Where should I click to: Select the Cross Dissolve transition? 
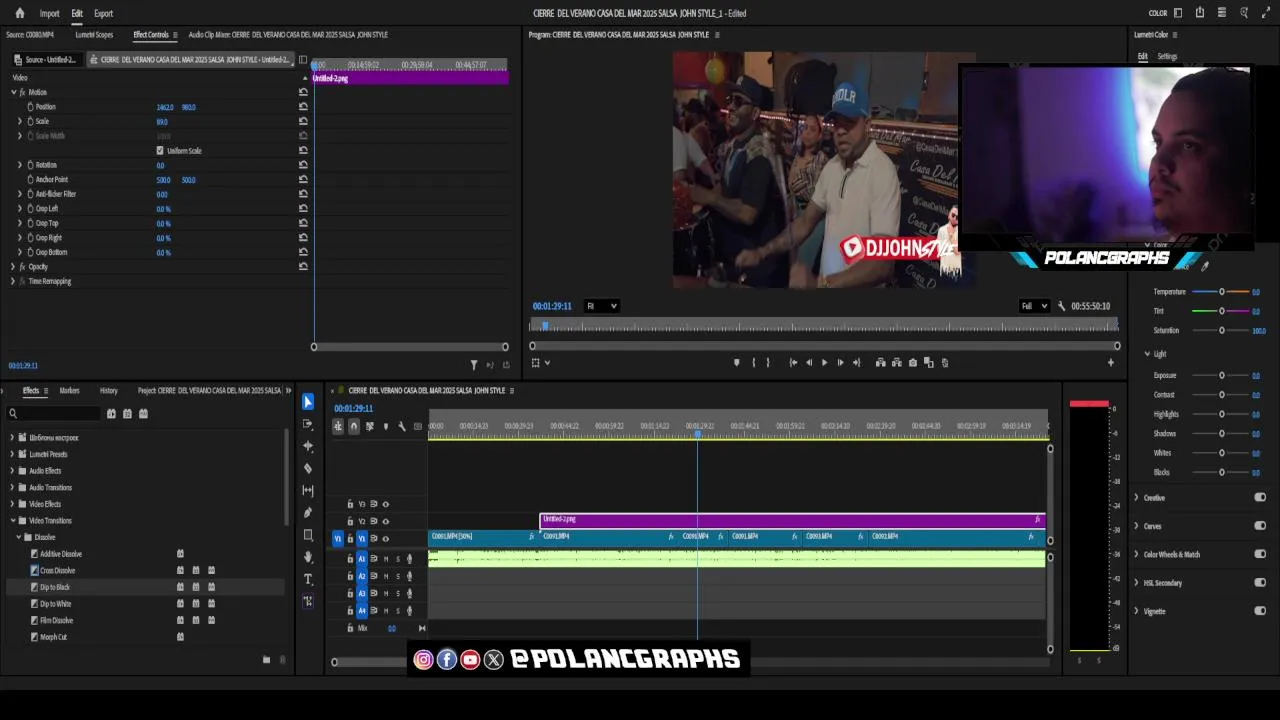click(x=57, y=571)
